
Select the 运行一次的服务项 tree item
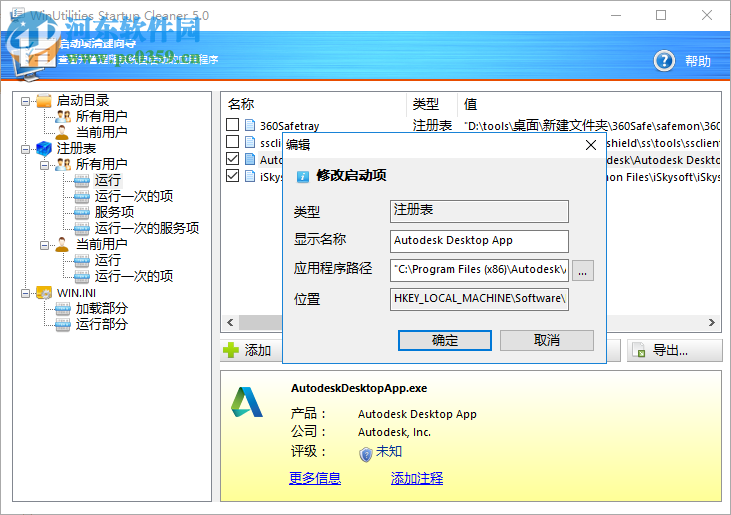[x=147, y=228]
